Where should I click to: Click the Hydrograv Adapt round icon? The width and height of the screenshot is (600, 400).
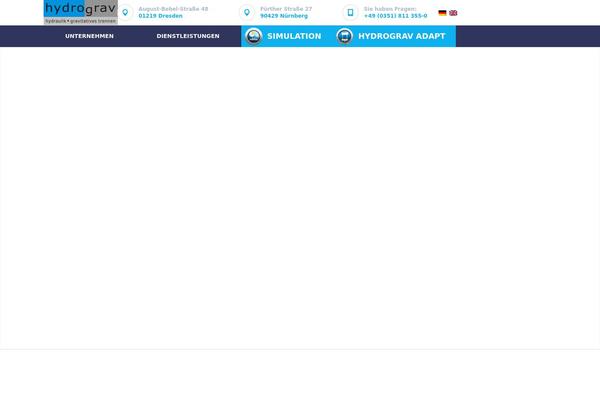click(x=344, y=36)
